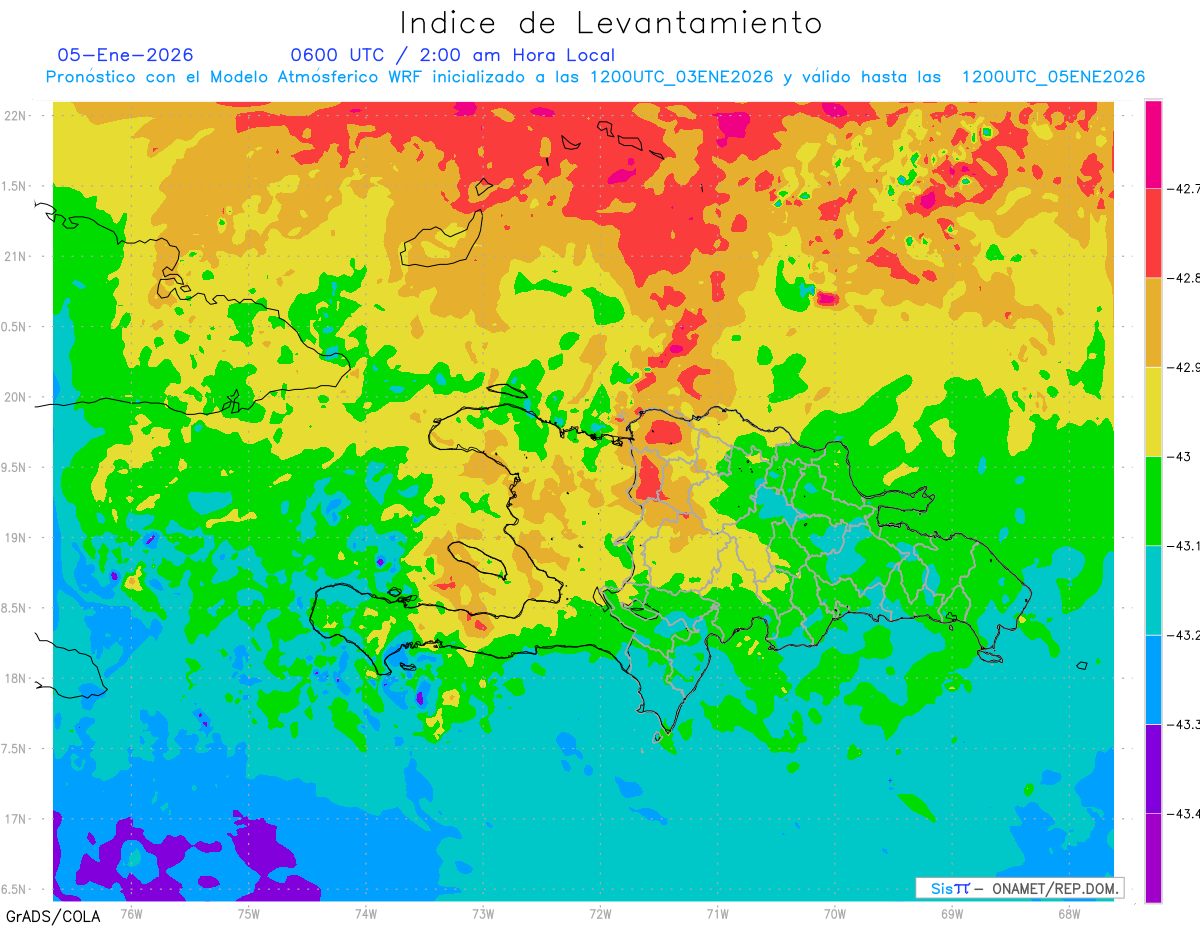This screenshot has width=1200, height=927.
Task: Click the "20N" latitude label
Action: click(16, 397)
